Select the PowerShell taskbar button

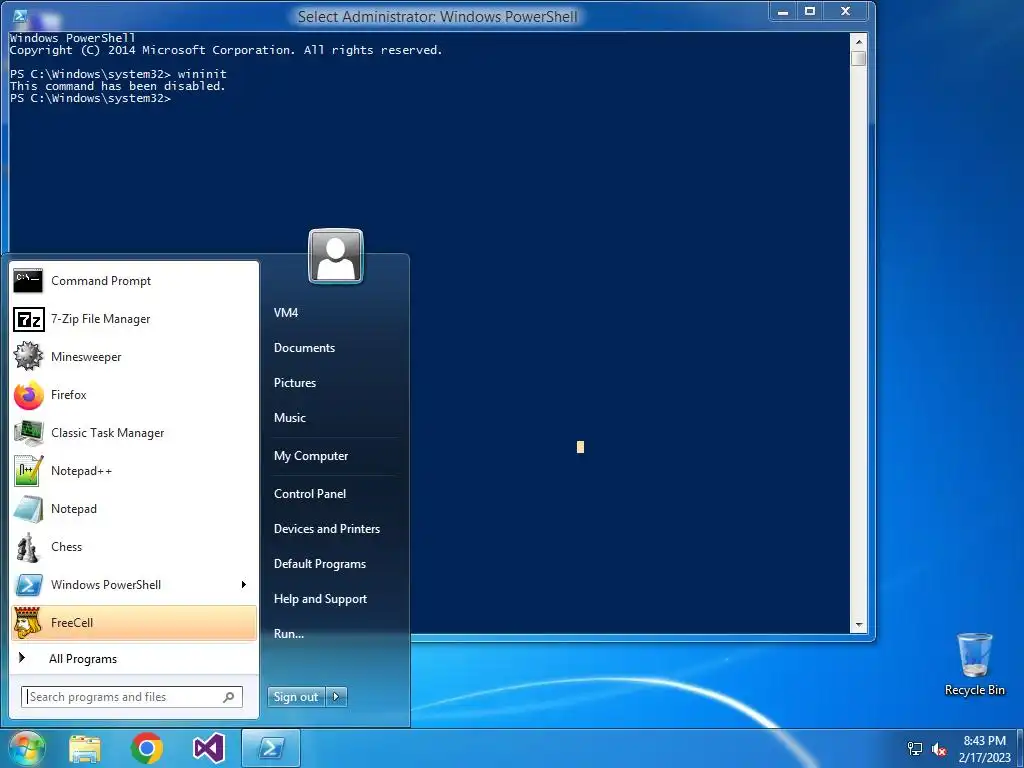pyautogui.click(x=271, y=748)
